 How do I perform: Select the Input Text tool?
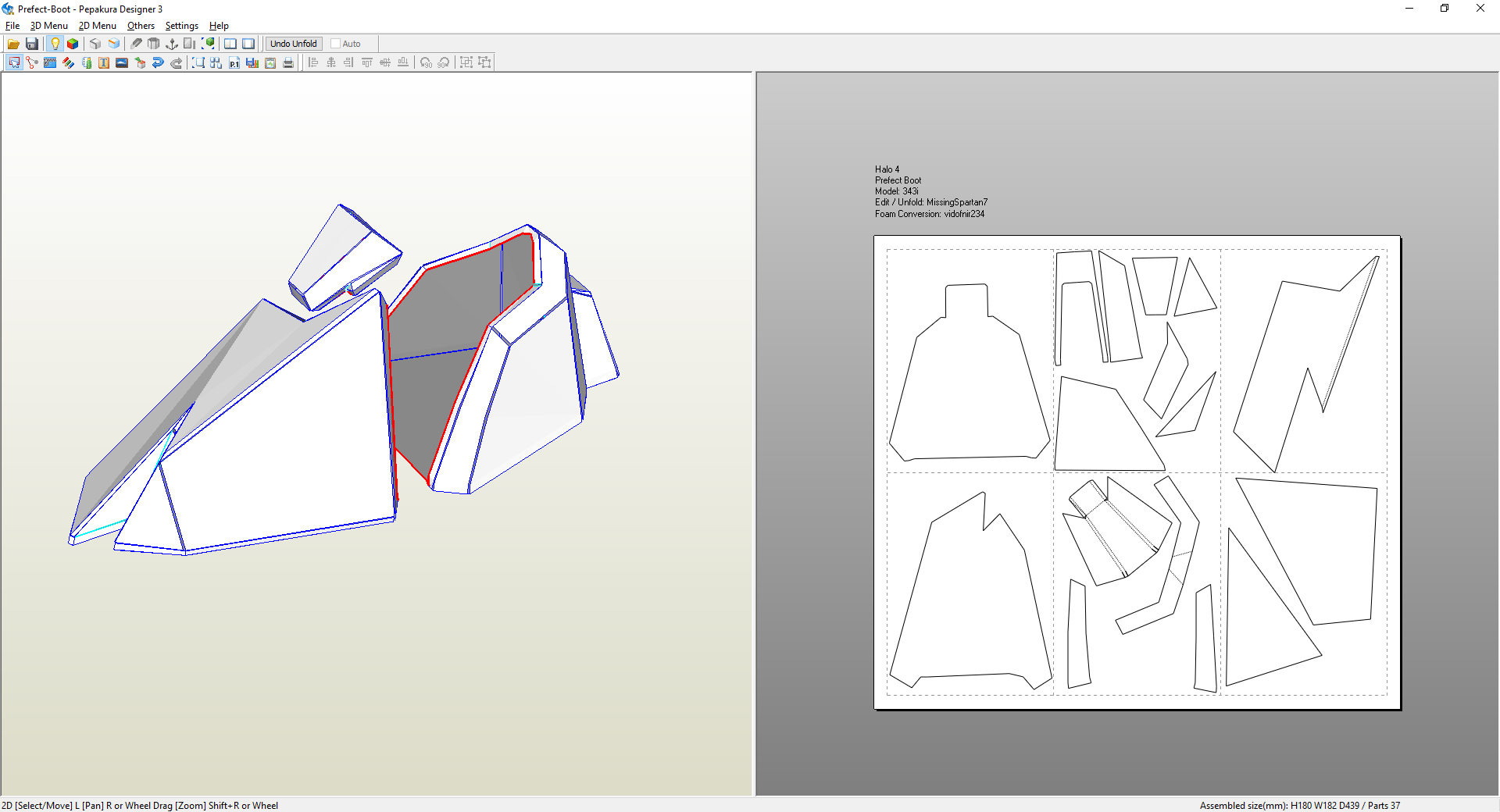104,62
